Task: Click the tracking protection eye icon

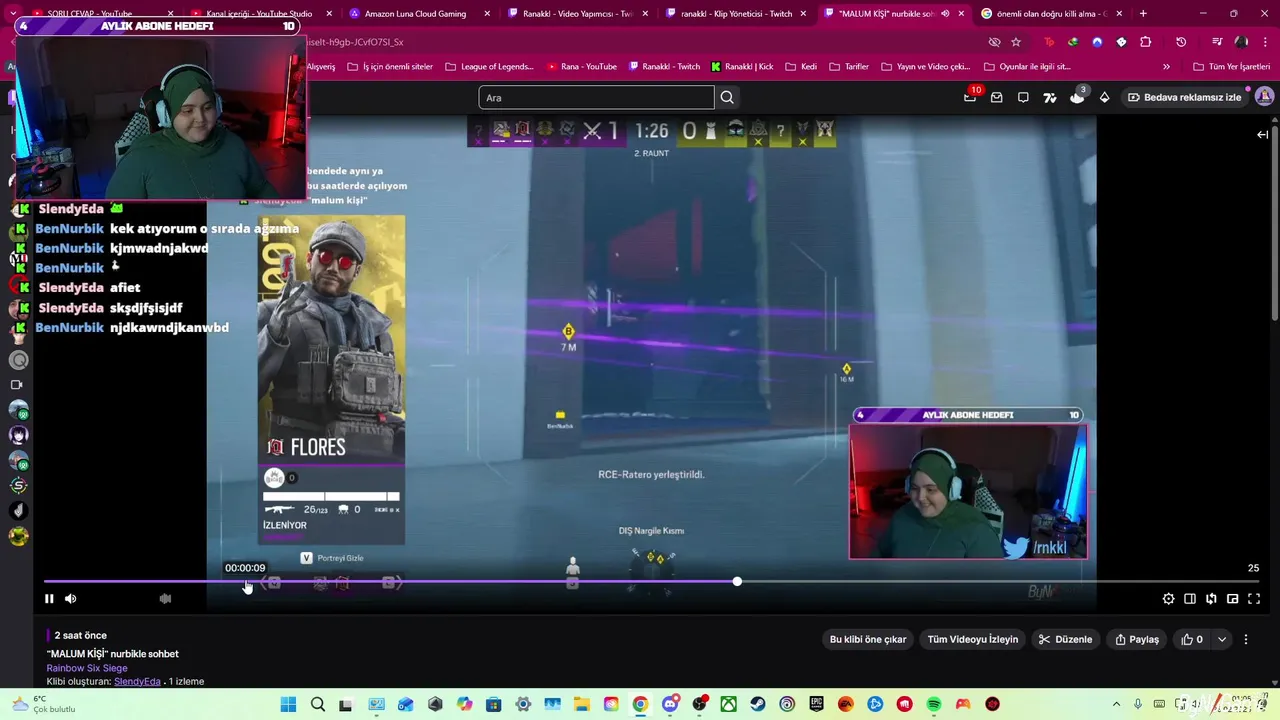Action: pyautogui.click(x=994, y=42)
